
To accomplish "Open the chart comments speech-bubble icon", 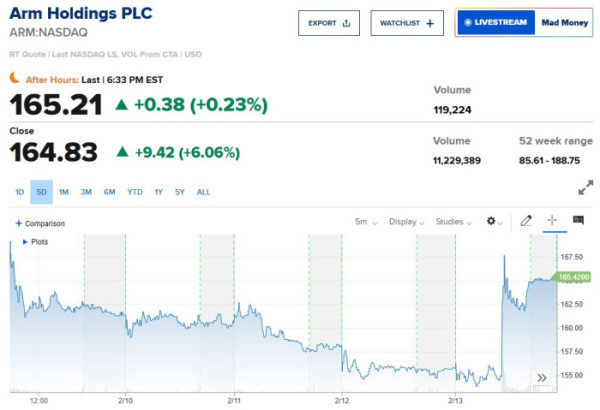I will click(x=578, y=221).
